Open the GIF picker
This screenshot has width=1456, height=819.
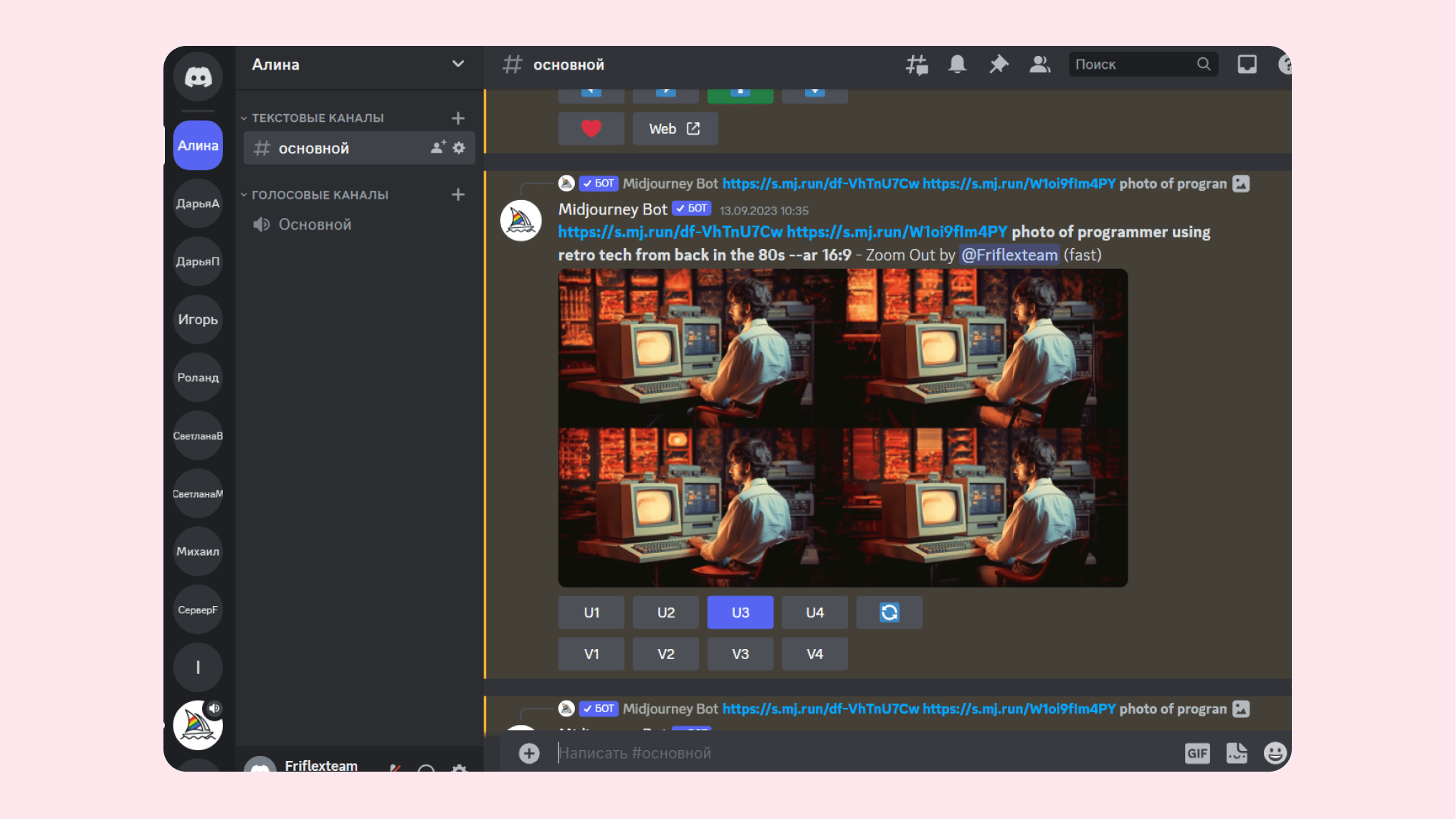(x=1197, y=753)
